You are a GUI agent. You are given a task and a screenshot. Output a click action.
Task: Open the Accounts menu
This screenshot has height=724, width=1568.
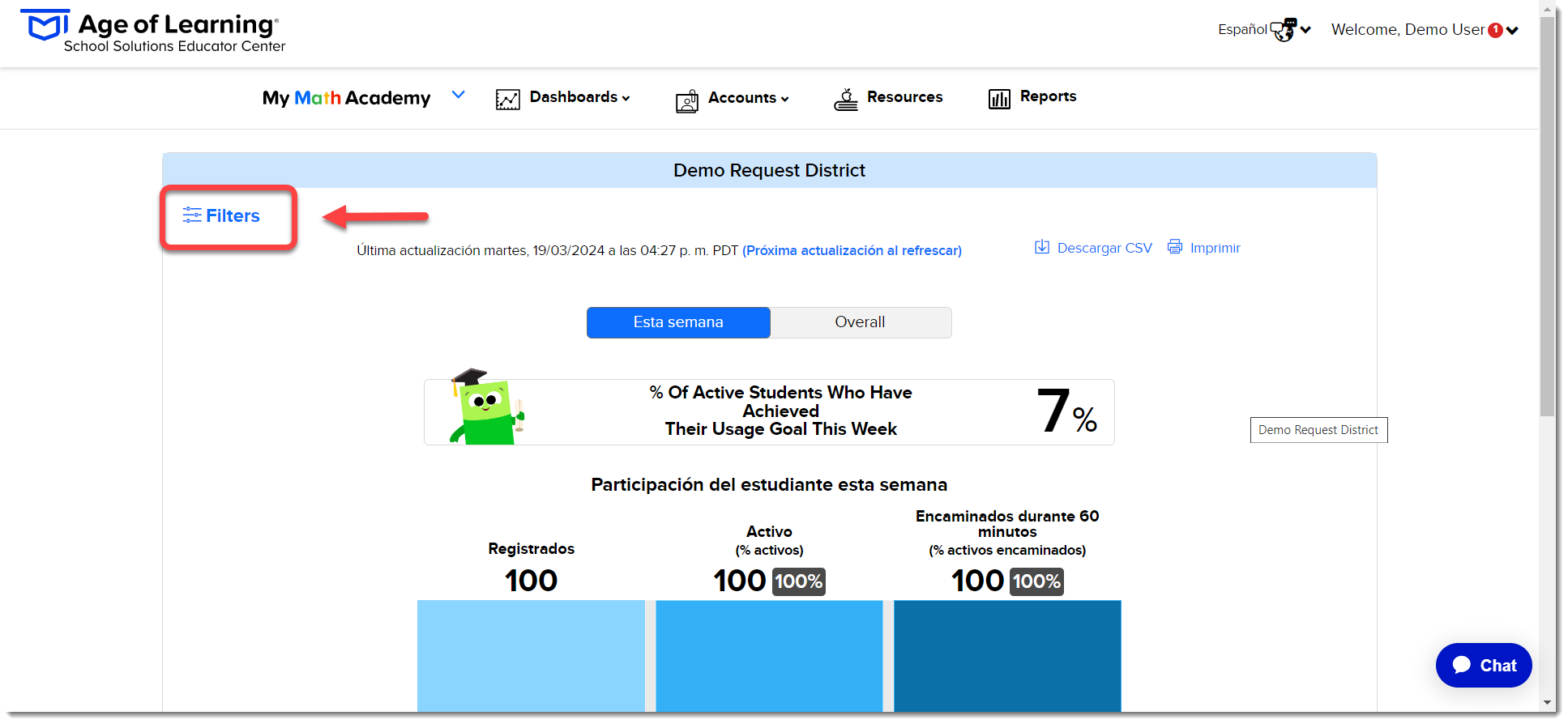[748, 98]
